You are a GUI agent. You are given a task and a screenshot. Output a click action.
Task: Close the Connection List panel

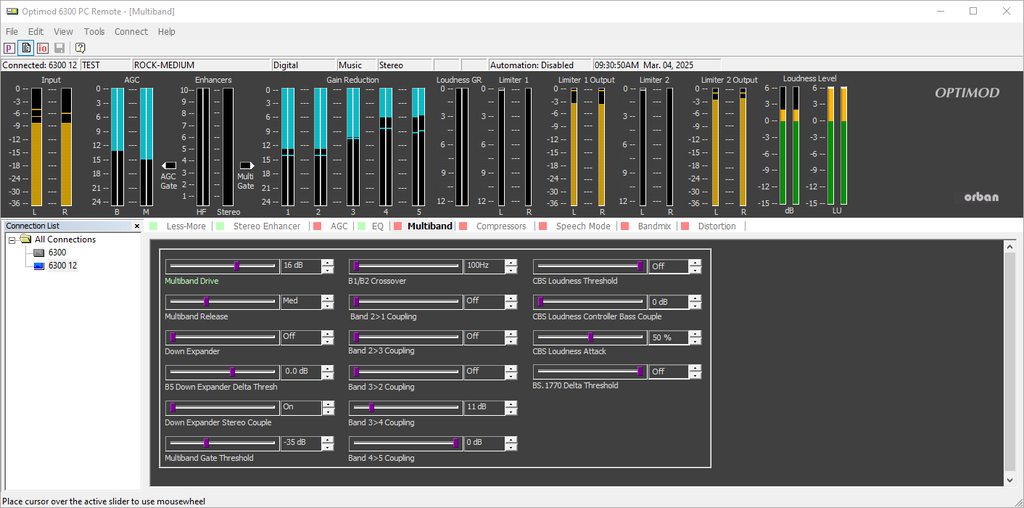coord(139,226)
